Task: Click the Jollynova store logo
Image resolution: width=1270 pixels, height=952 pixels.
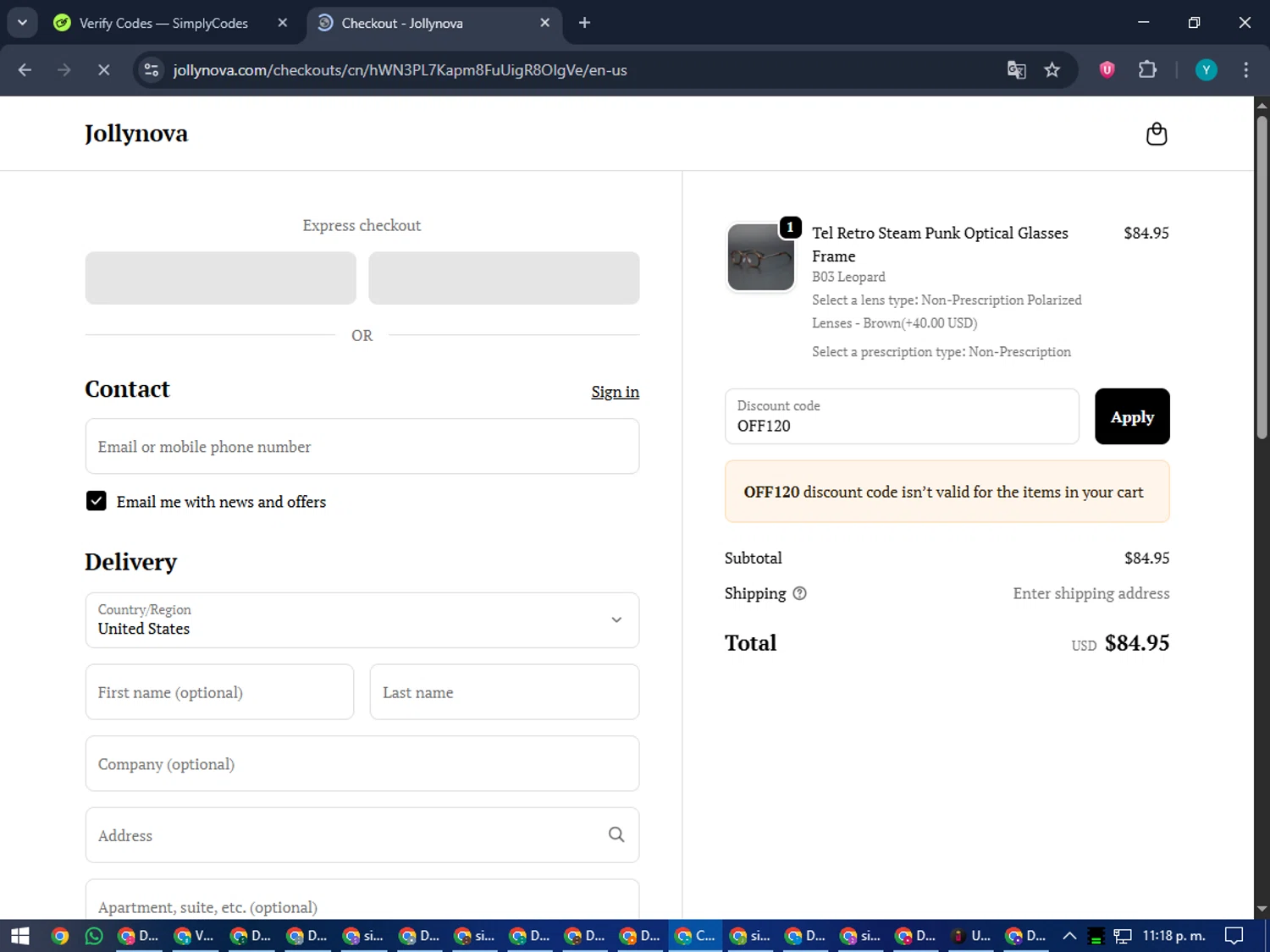Action: click(x=136, y=134)
